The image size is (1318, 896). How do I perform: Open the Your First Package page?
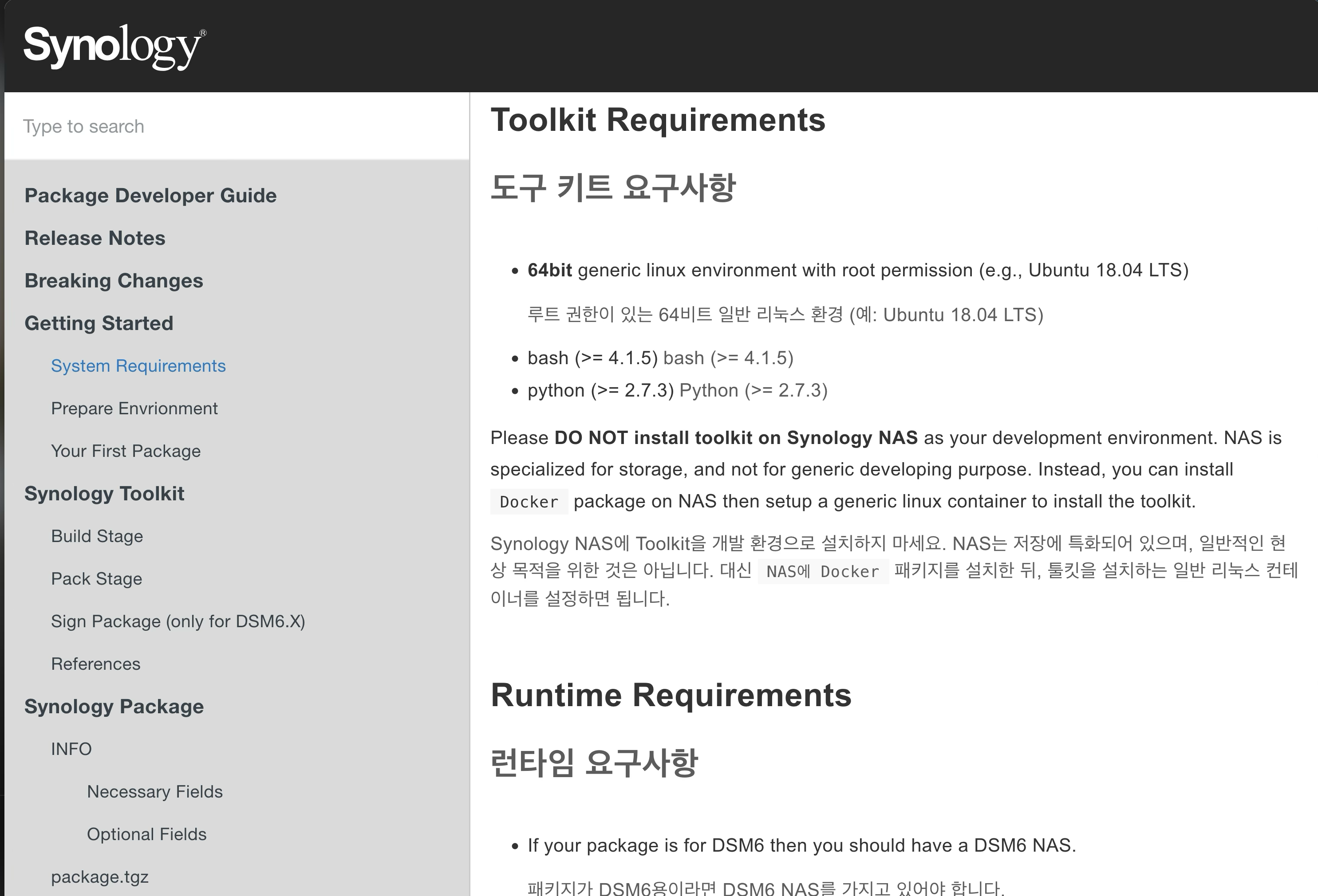(x=125, y=451)
